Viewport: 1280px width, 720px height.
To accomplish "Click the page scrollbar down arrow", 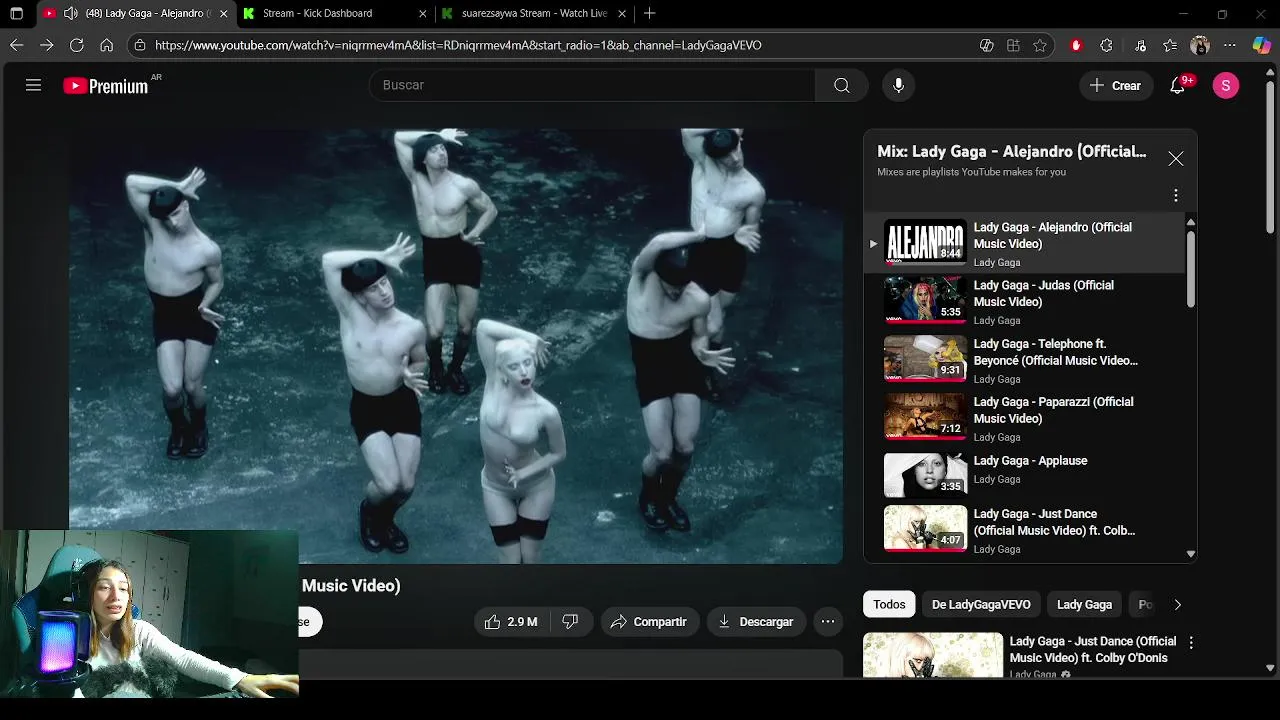I will (x=1270, y=668).
